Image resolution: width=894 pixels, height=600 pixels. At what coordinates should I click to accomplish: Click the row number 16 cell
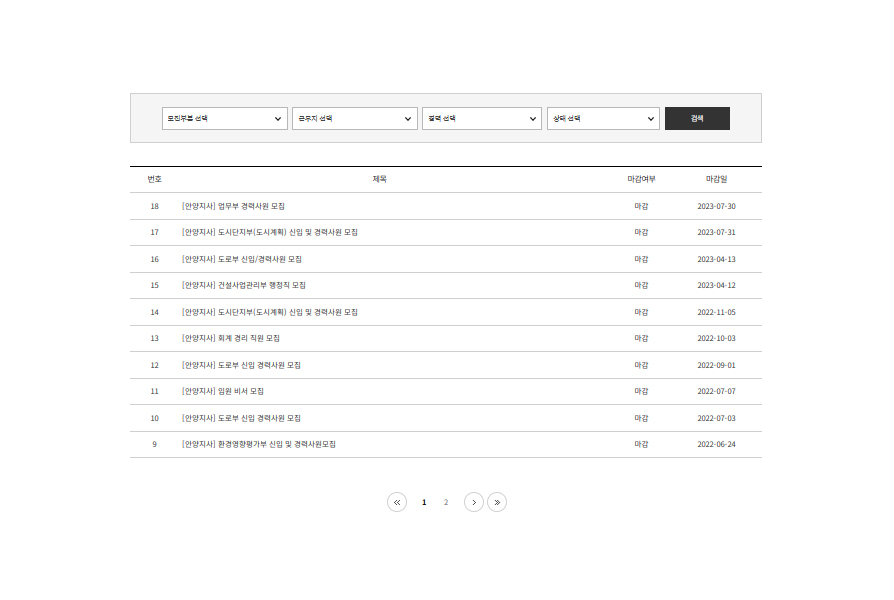(x=155, y=259)
